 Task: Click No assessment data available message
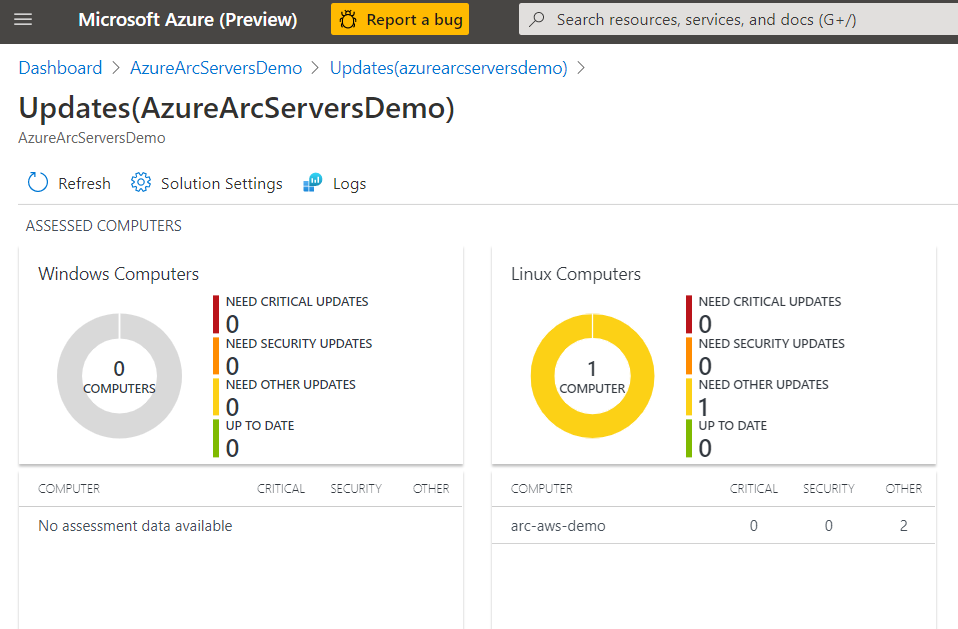[x=135, y=526]
